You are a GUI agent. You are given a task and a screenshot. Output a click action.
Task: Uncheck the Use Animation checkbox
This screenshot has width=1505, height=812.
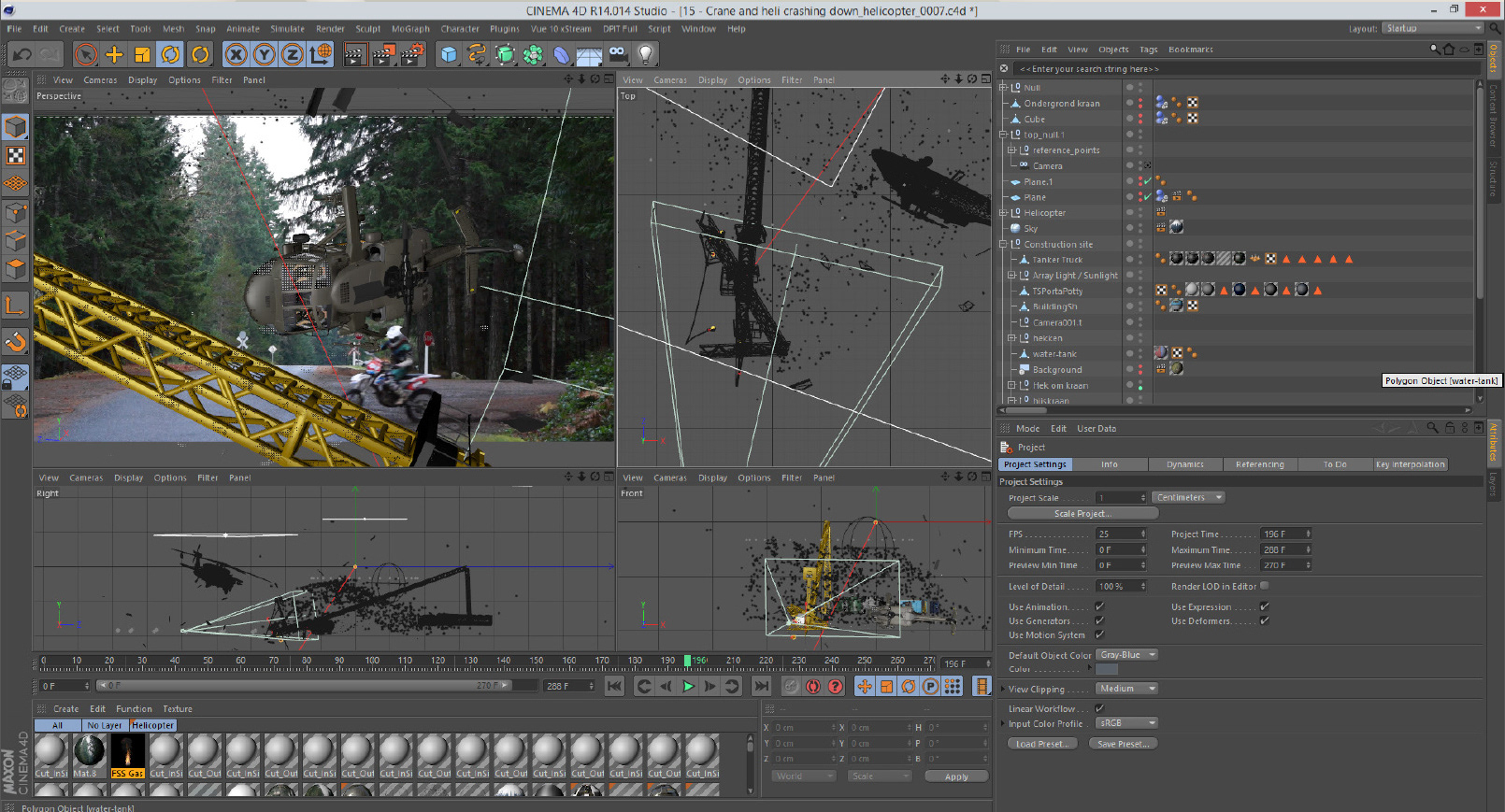(1099, 606)
